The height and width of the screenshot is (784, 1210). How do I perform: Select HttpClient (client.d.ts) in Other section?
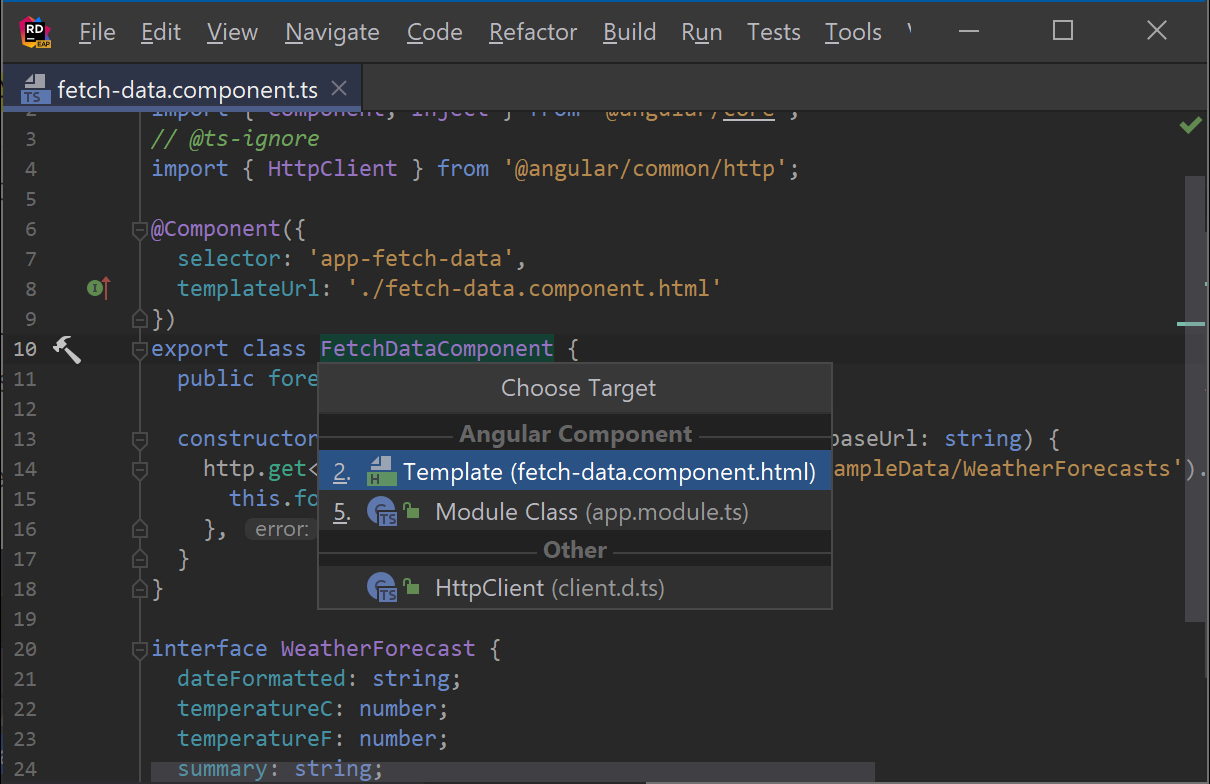pos(549,588)
